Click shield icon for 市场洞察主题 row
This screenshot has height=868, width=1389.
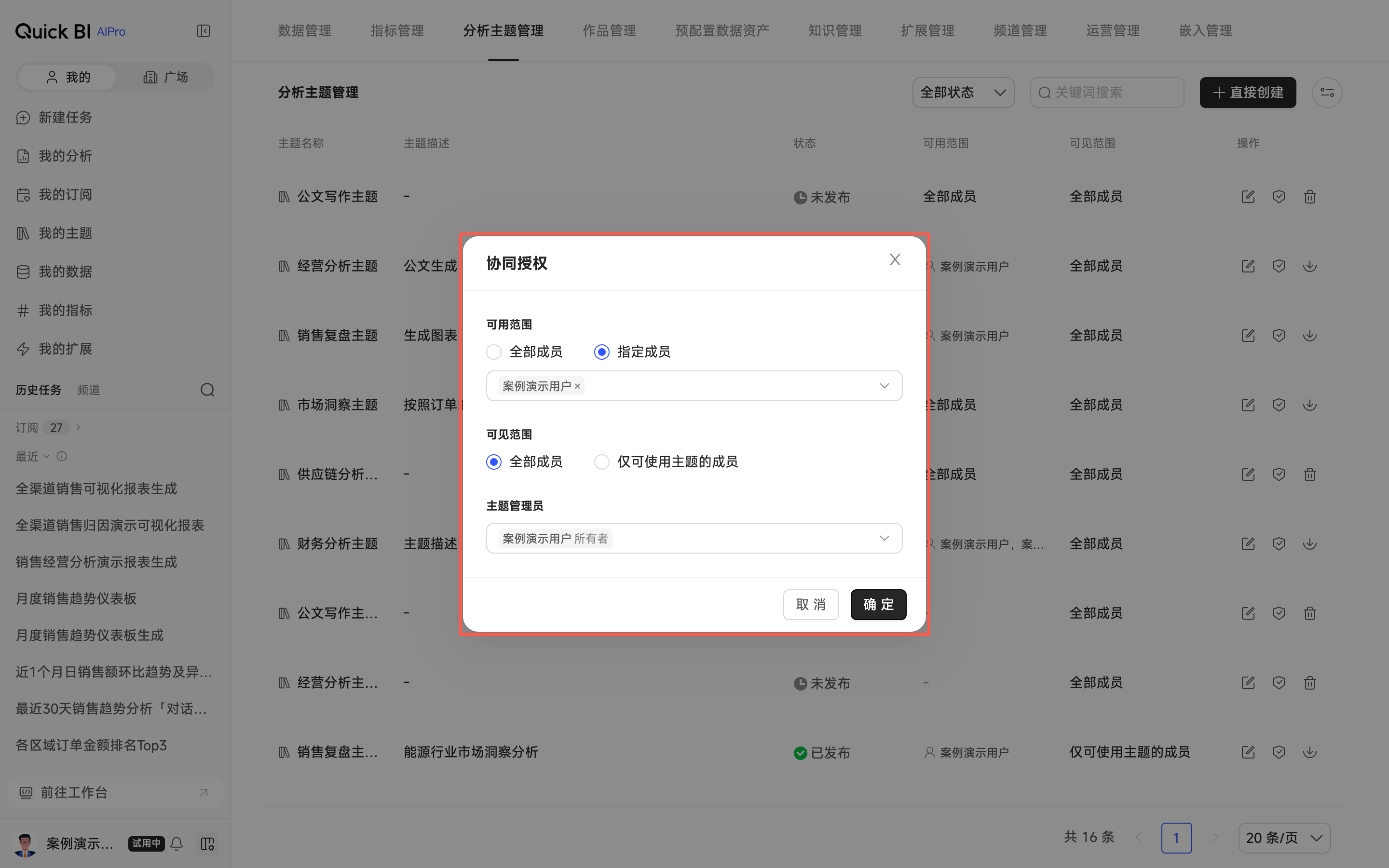tap(1279, 405)
